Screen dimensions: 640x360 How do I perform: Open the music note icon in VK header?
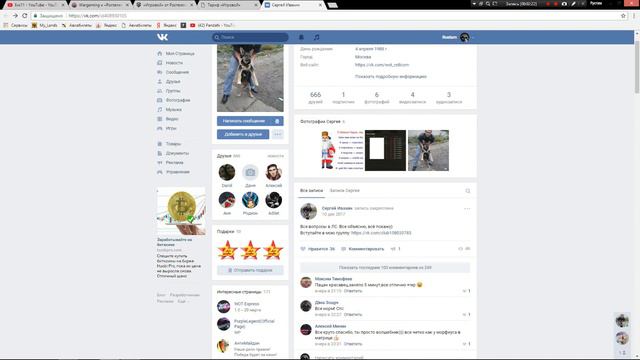point(317,37)
